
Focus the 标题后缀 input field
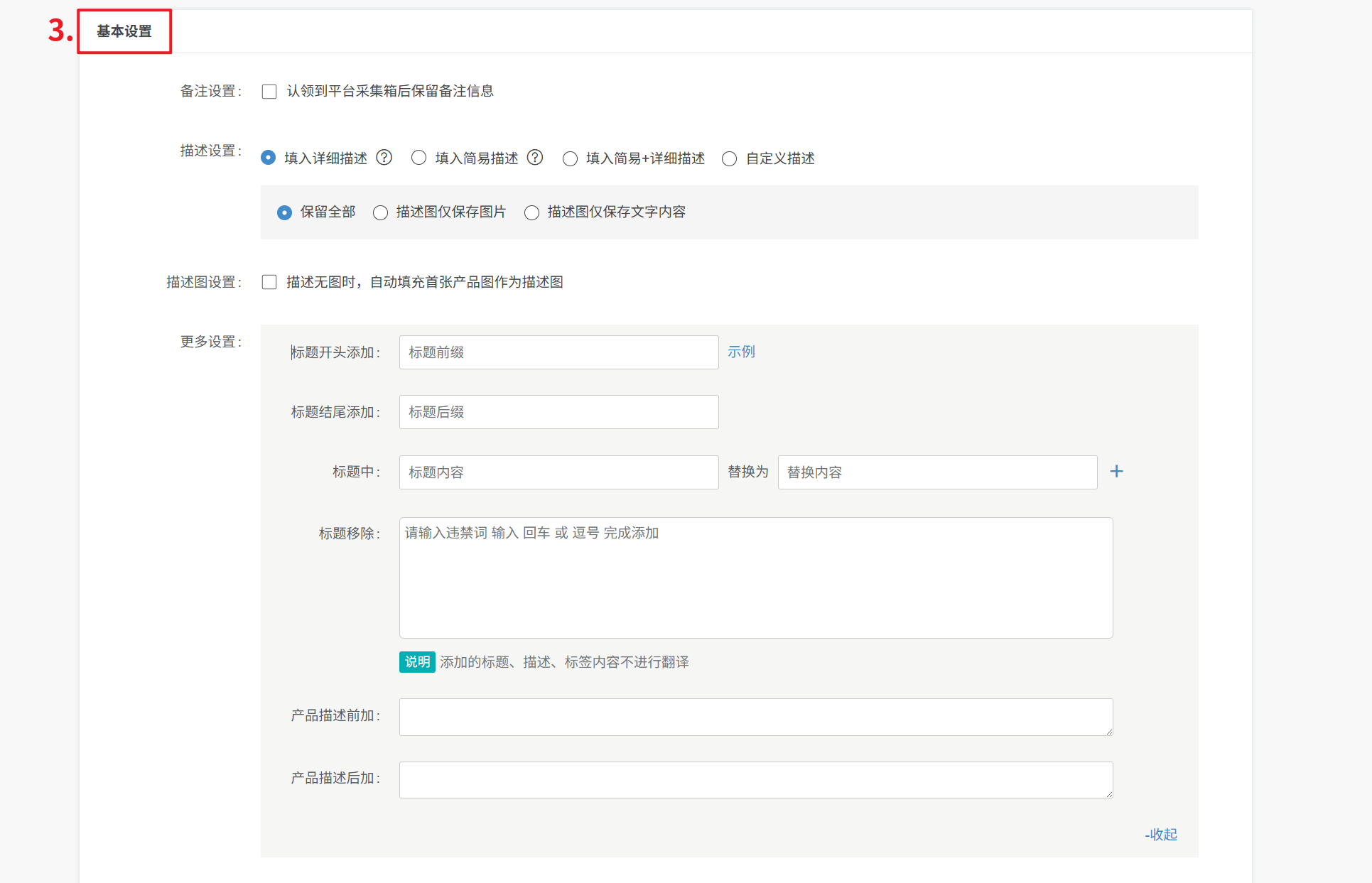558,412
